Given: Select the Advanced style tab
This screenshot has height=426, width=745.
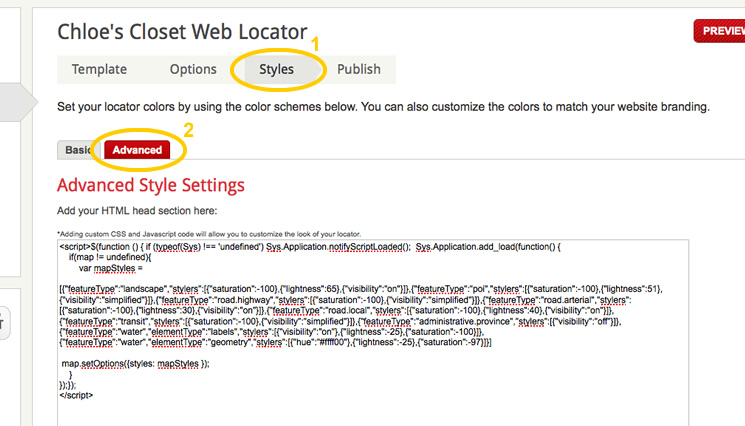Looking at the screenshot, I should pos(137,150).
